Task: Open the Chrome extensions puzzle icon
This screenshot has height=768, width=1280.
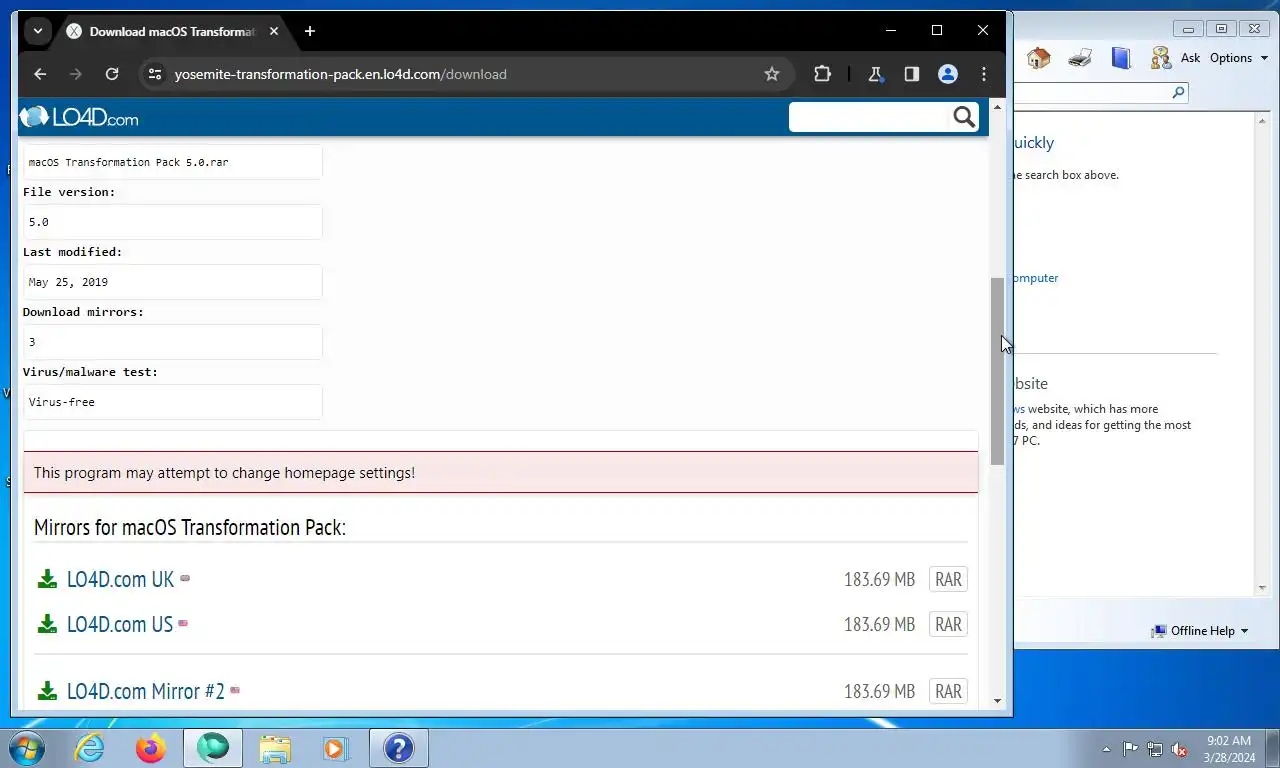Action: (822, 74)
